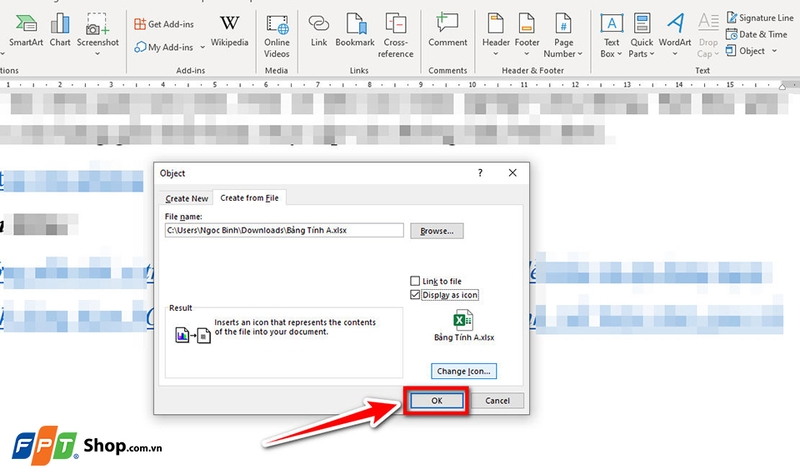Click the File name input field

coord(284,230)
